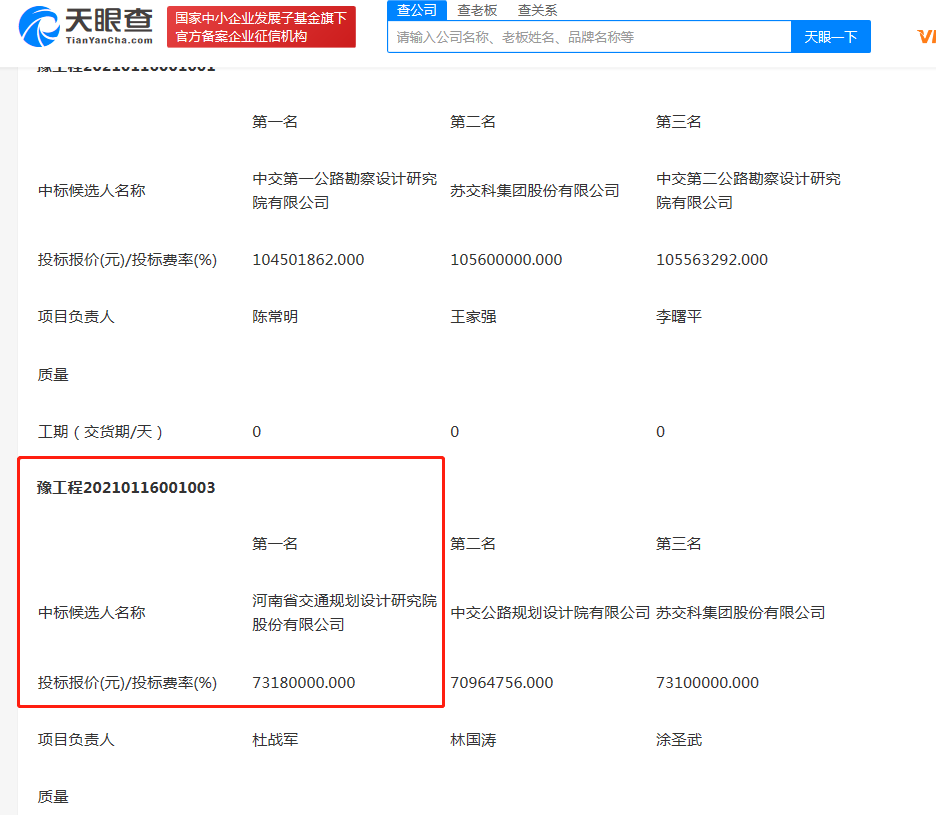
Task: Open the TianYanCha logo homepage
Action: (x=86, y=27)
